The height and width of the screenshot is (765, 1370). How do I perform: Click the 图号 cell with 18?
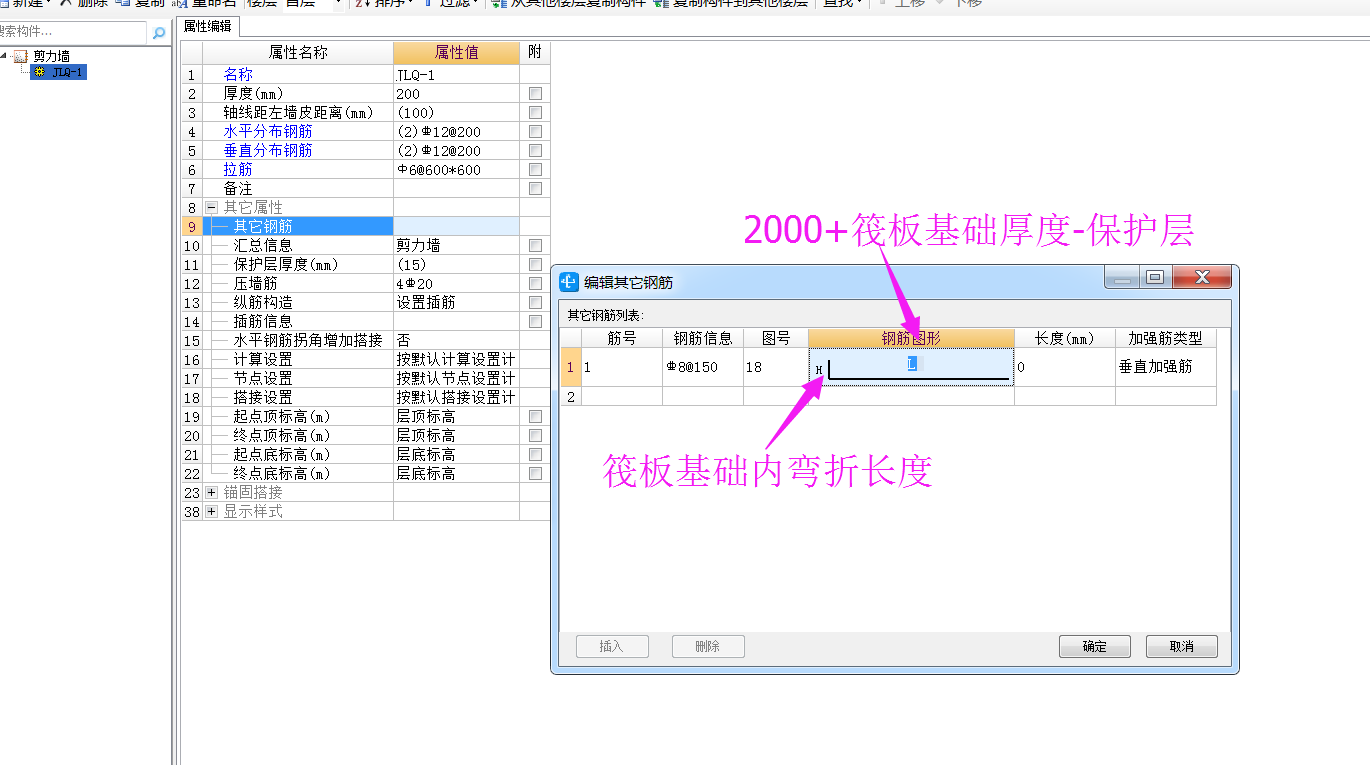tap(776, 367)
